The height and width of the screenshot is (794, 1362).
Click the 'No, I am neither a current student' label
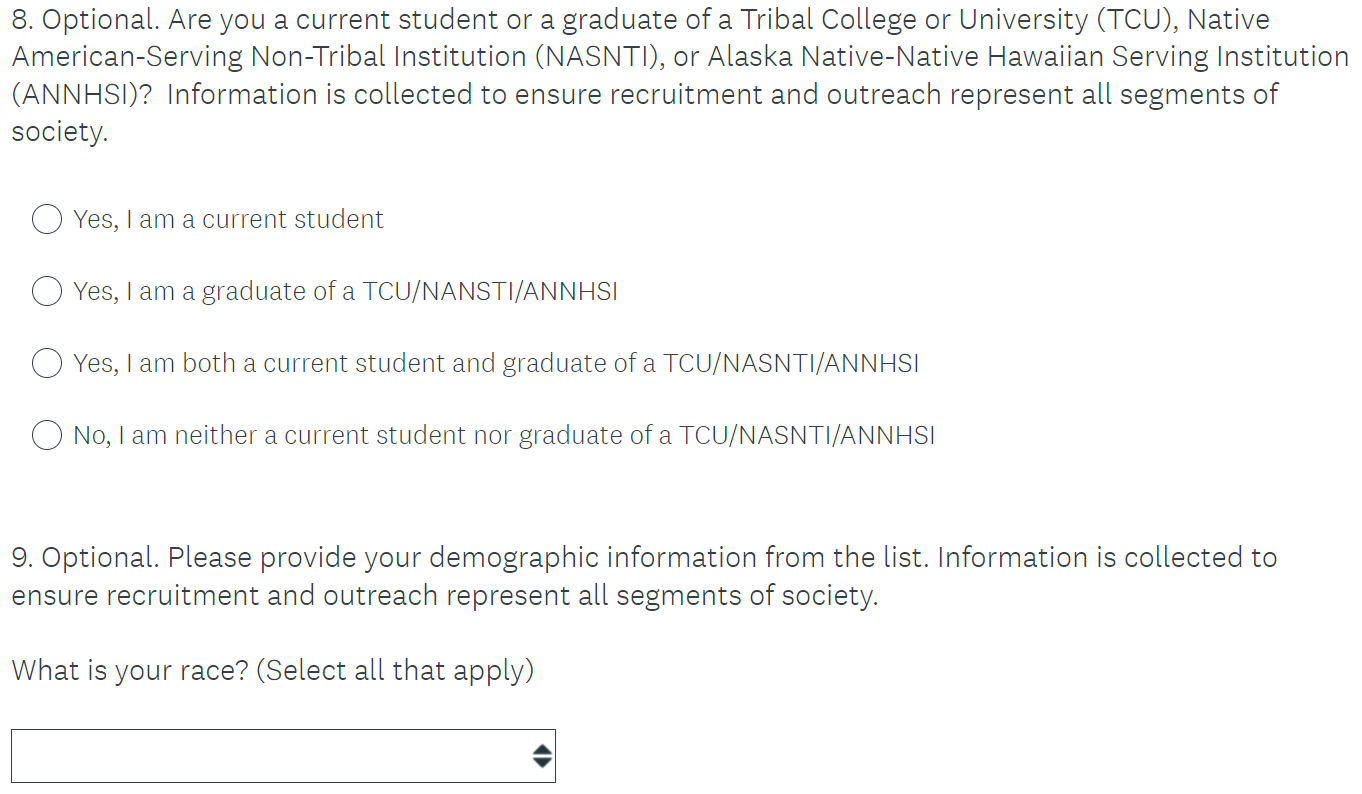503,436
